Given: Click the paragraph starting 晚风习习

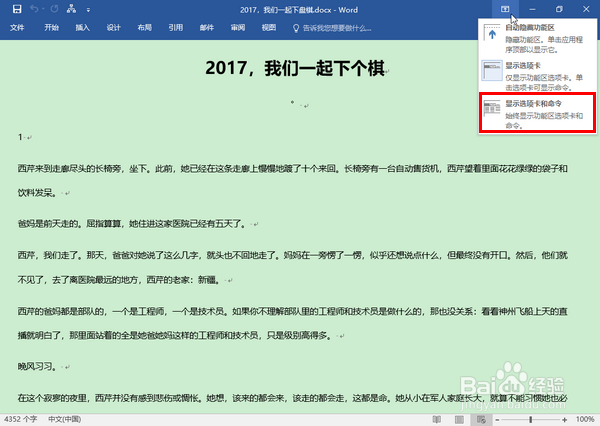Looking at the screenshot, I should pos(38,367).
